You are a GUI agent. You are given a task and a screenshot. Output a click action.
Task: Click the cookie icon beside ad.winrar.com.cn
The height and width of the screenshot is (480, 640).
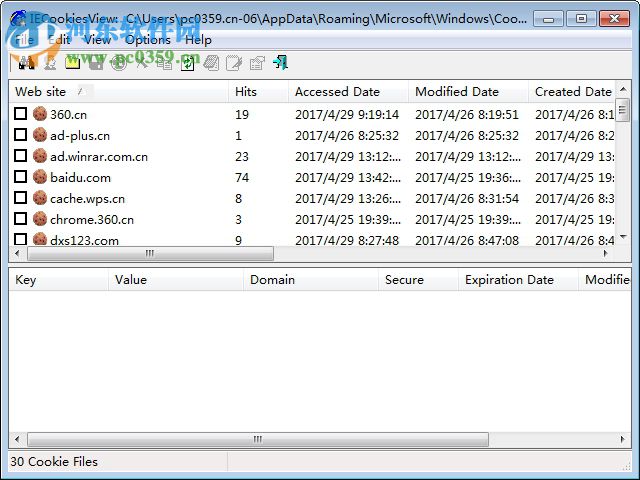click(x=40, y=156)
